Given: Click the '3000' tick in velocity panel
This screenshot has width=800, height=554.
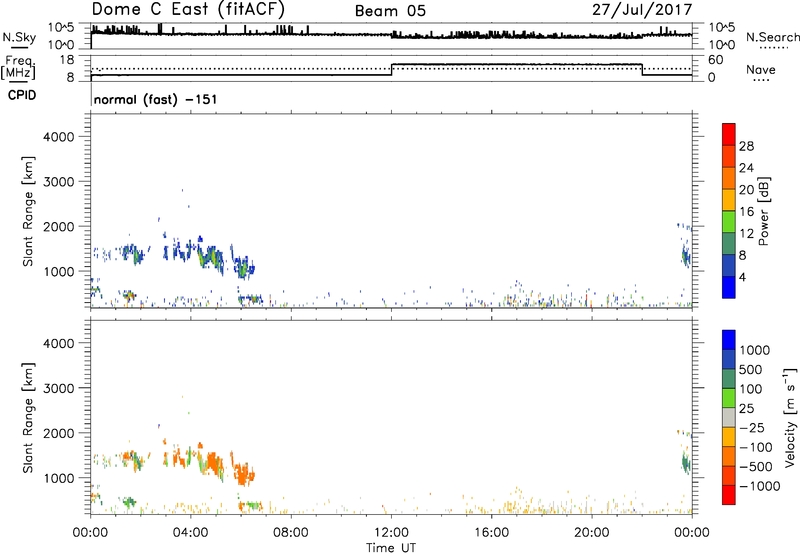Looking at the screenshot, I should coord(59,388).
